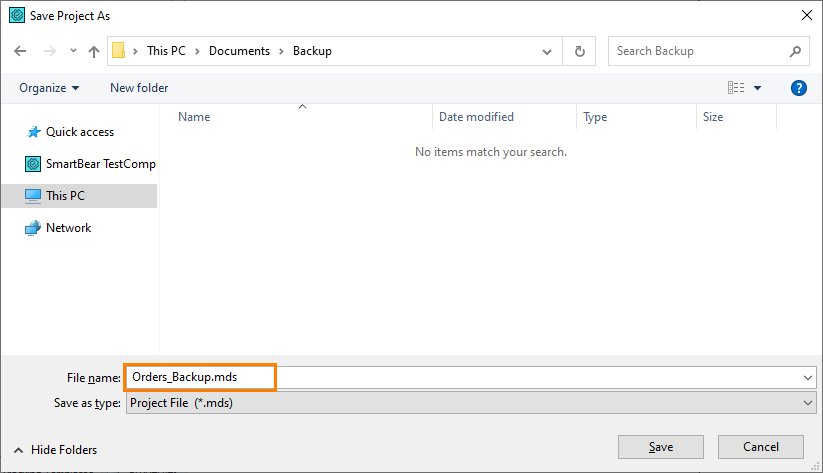Sort by Date modified column
823x473 pixels.
476,117
